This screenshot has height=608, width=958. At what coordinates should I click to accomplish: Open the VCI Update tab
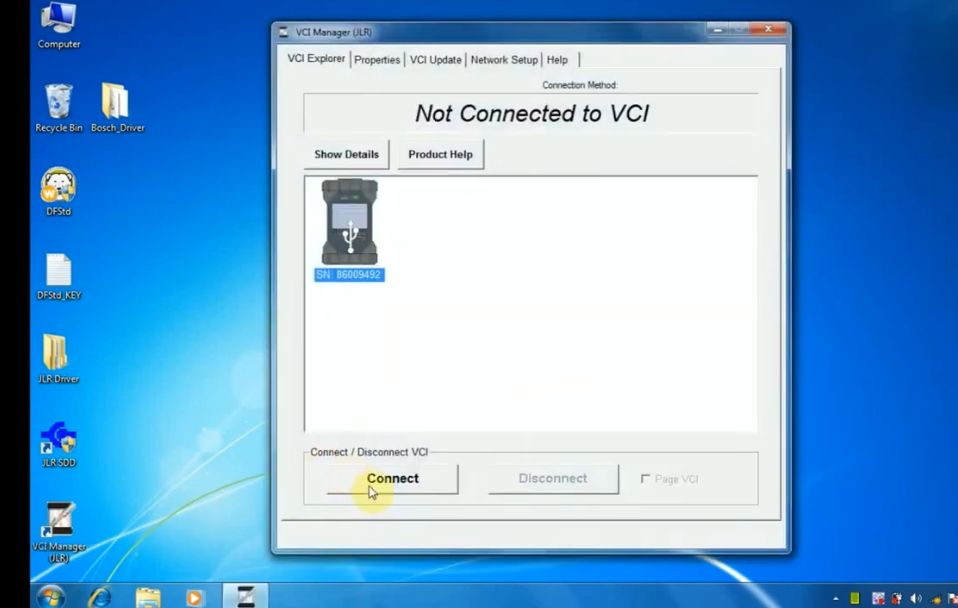pyautogui.click(x=436, y=60)
